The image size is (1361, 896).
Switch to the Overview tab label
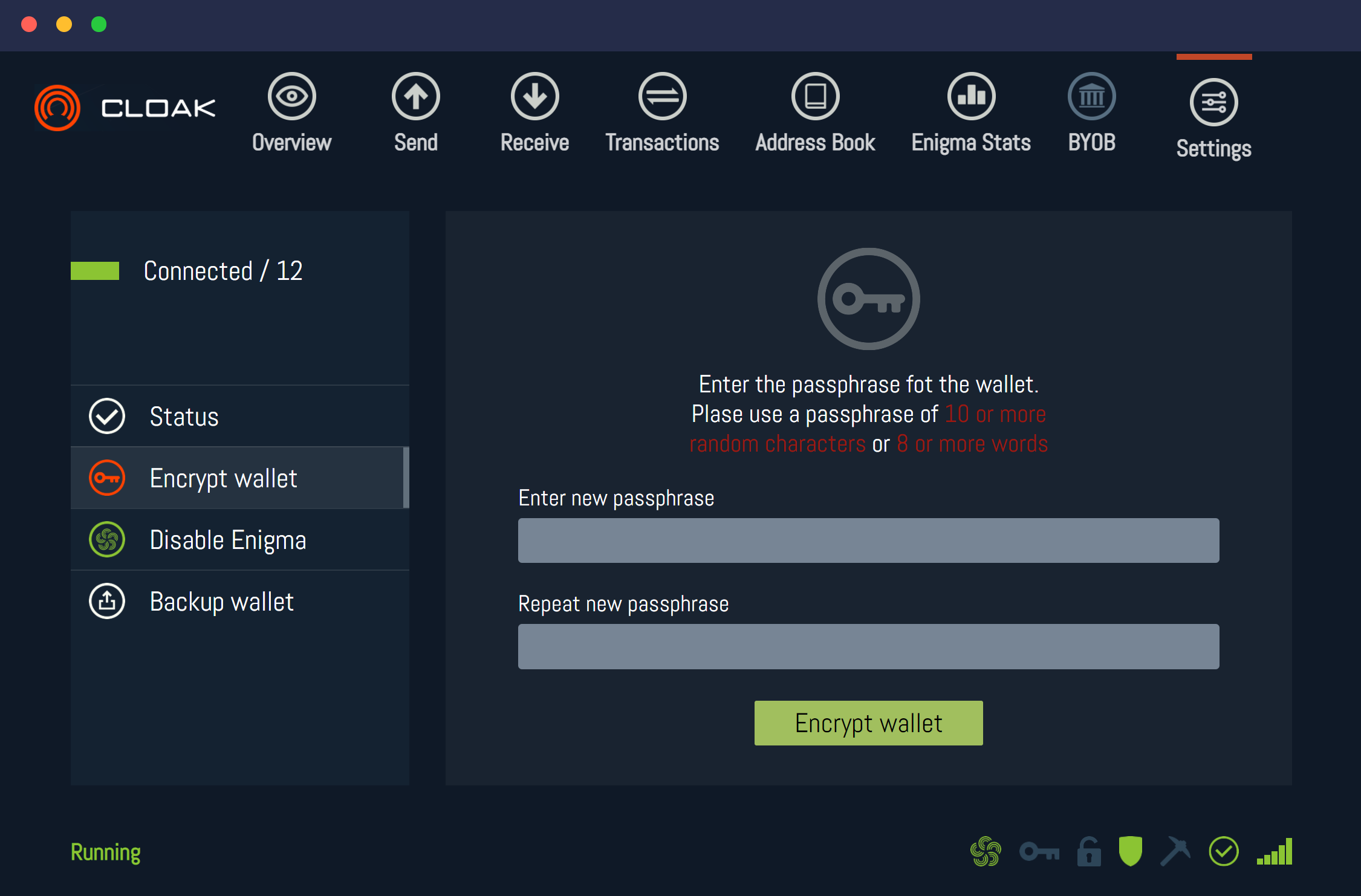[292, 143]
